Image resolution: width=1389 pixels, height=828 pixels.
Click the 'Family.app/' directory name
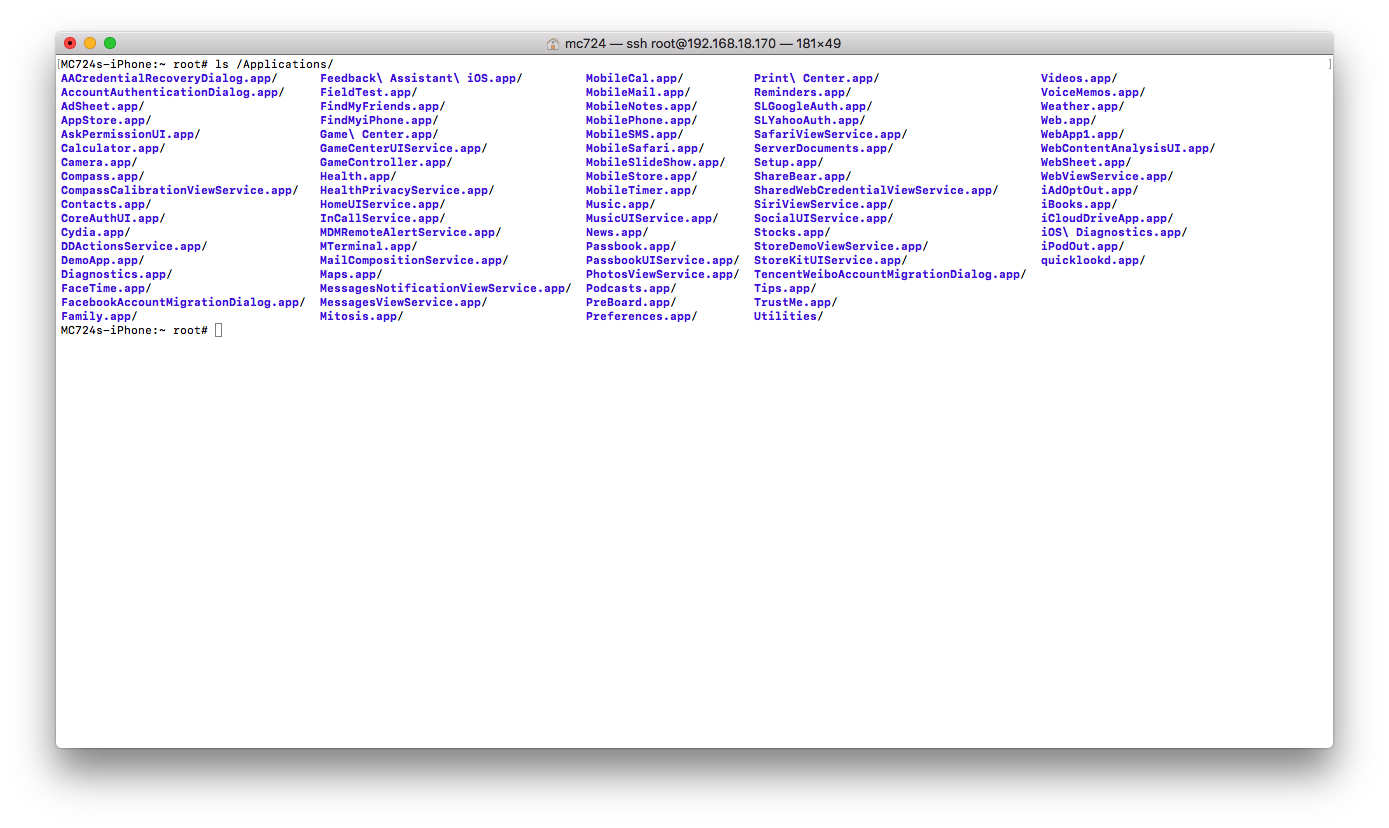[x=99, y=316]
